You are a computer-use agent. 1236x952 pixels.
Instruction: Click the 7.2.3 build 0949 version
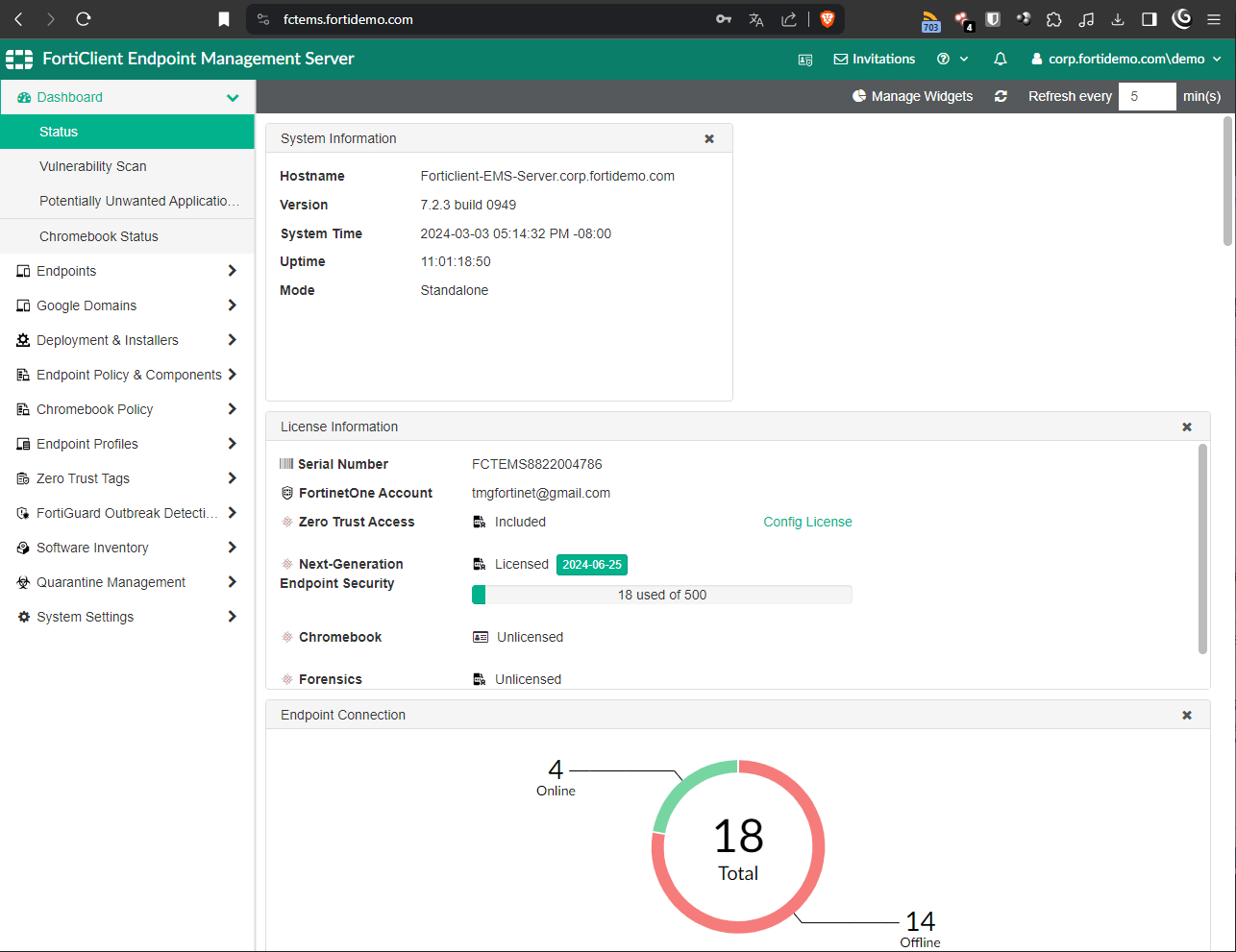[468, 205]
